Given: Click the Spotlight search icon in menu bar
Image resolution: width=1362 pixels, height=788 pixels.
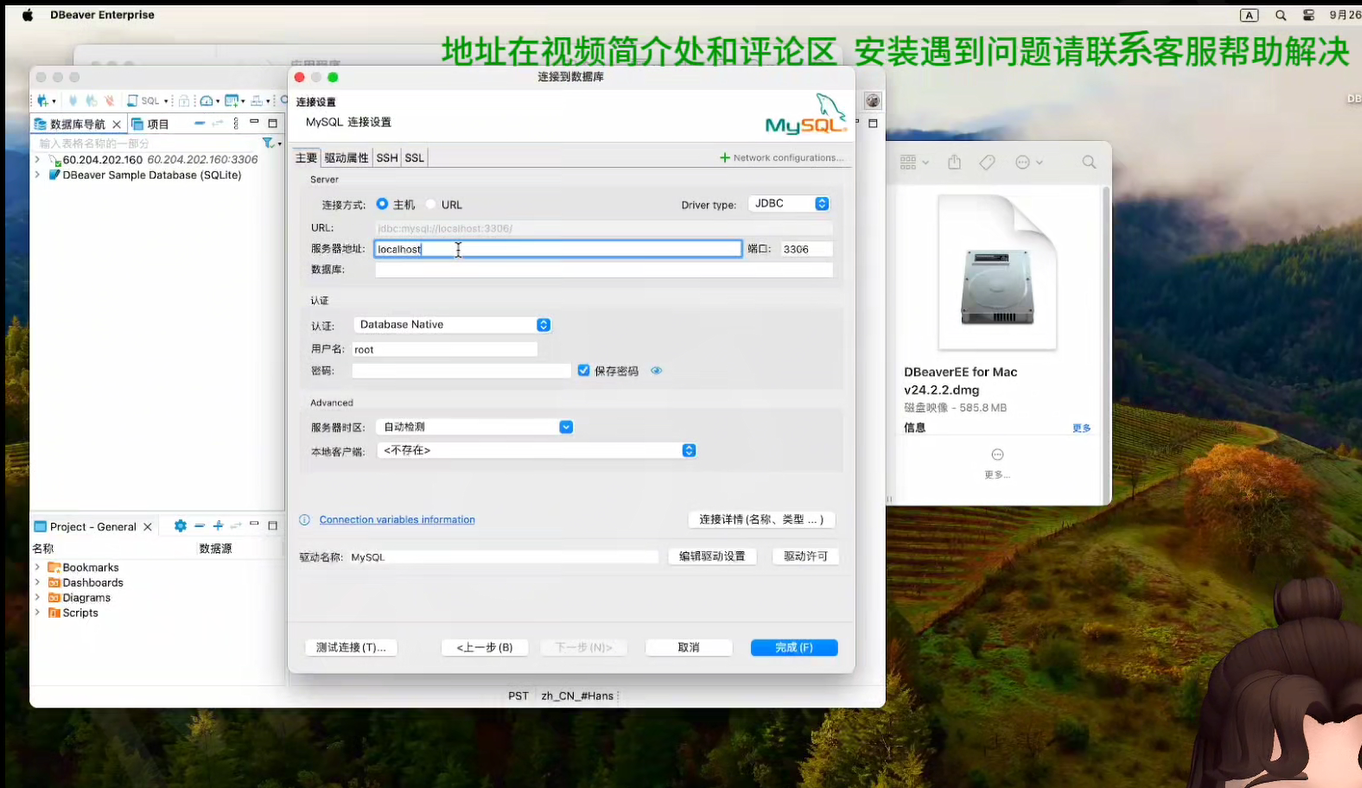Looking at the screenshot, I should point(1281,15).
